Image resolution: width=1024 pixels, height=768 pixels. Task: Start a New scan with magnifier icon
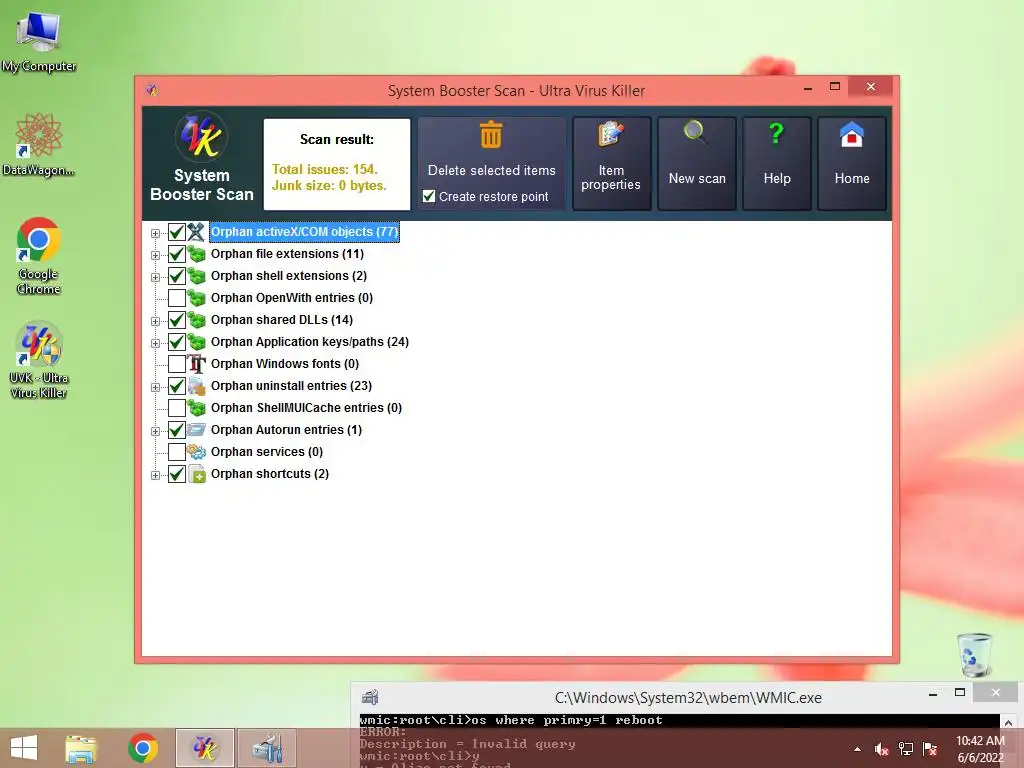(x=695, y=133)
